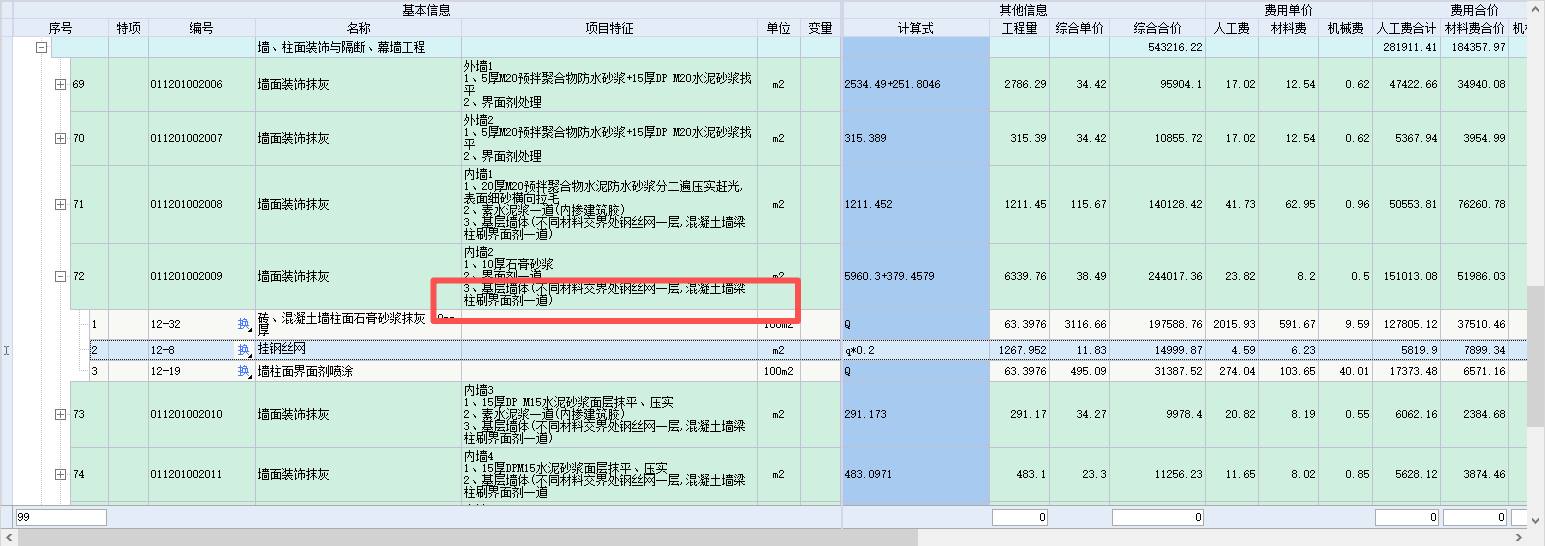This screenshot has width=1545, height=546.
Task: Select feature cell starting with 外墙1
Action: [609, 84]
